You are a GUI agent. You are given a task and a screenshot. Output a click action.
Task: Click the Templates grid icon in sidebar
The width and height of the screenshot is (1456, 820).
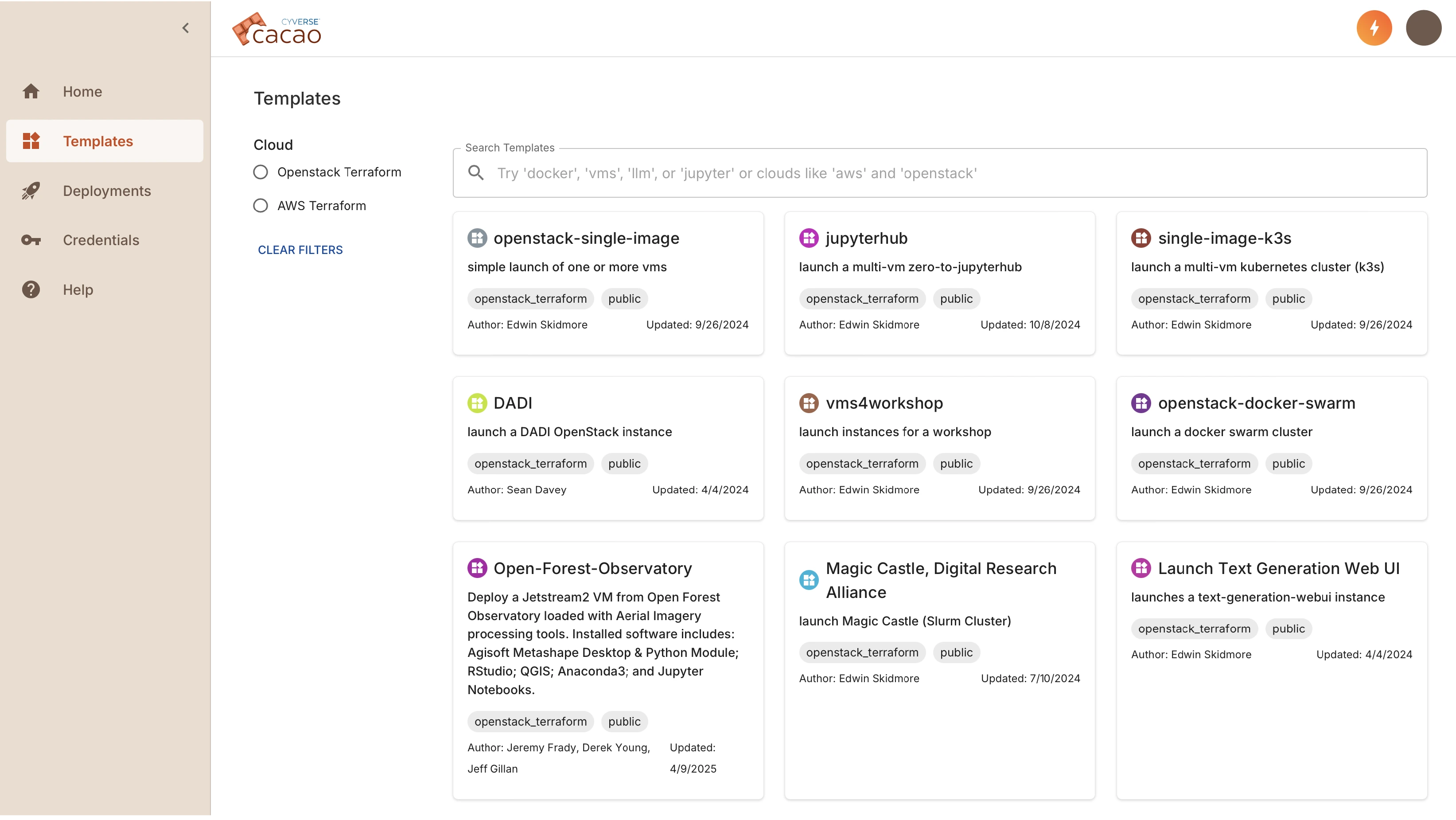31,141
